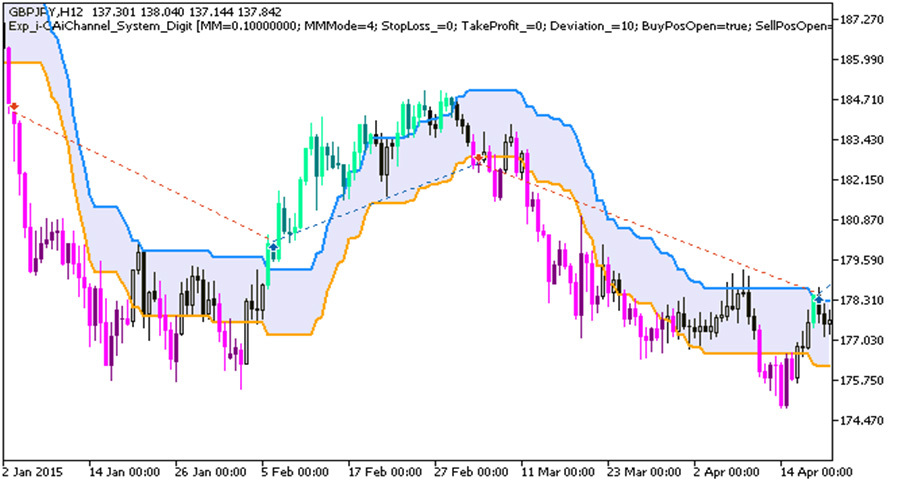Click the 14 Jan 00:00 date label
The image size is (902, 485).
coord(124,472)
